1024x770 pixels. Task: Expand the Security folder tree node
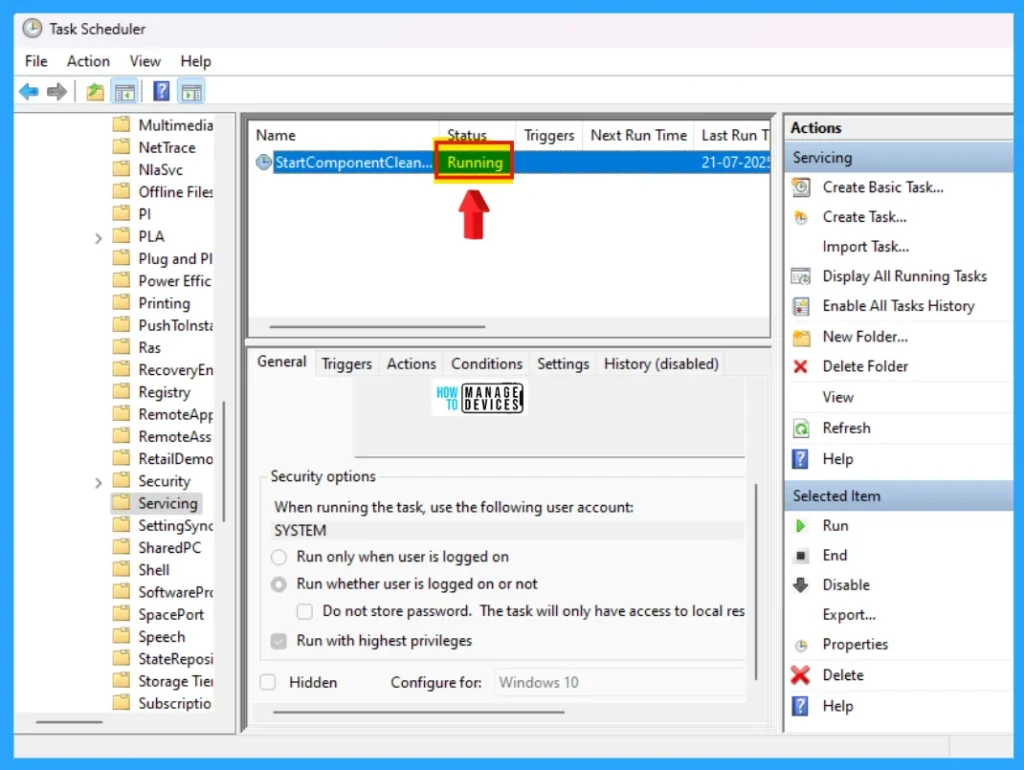click(x=98, y=483)
